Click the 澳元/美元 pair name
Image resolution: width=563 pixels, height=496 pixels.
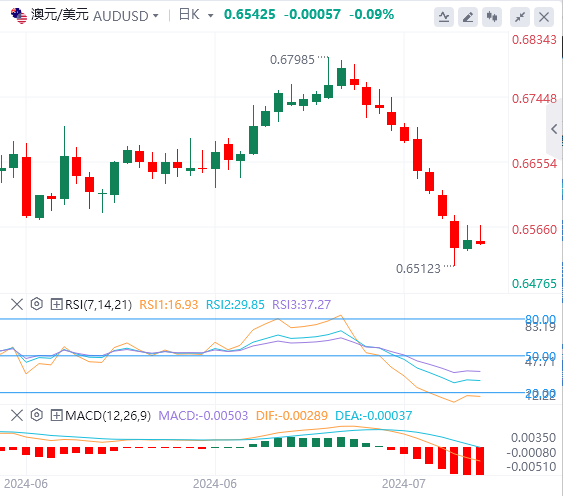[x=60, y=15]
